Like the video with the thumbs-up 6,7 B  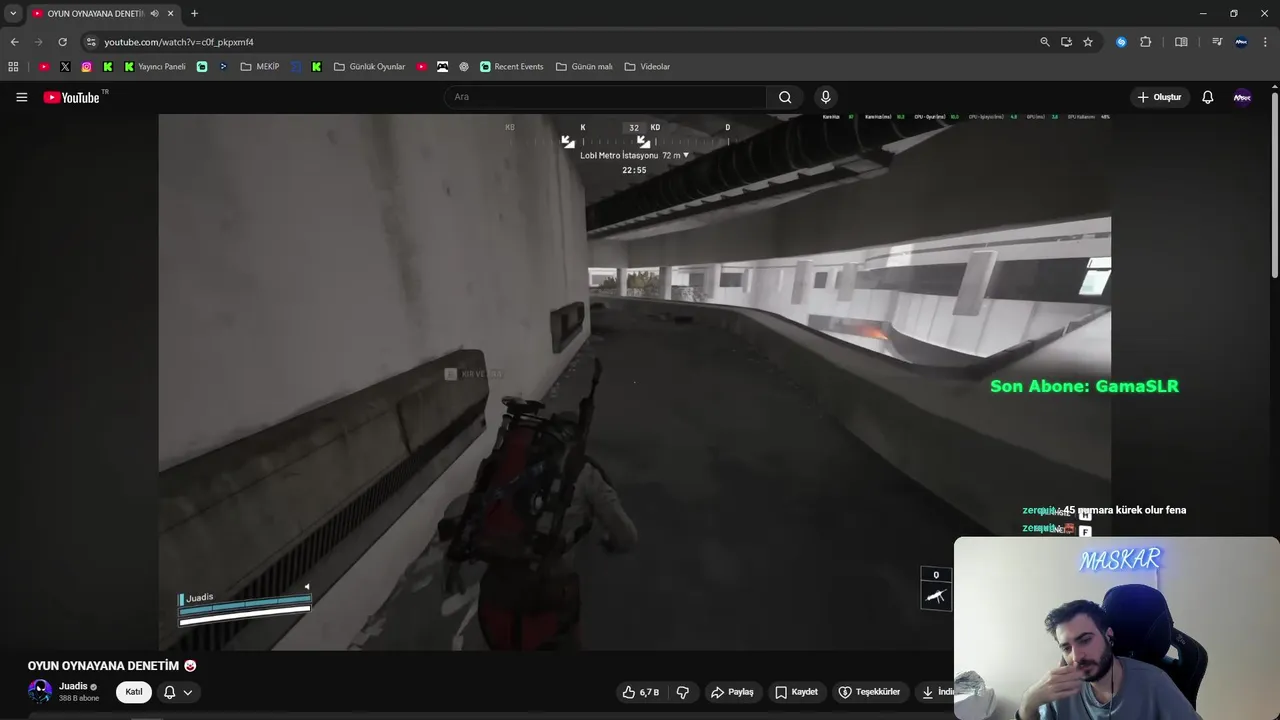(641, 692)
